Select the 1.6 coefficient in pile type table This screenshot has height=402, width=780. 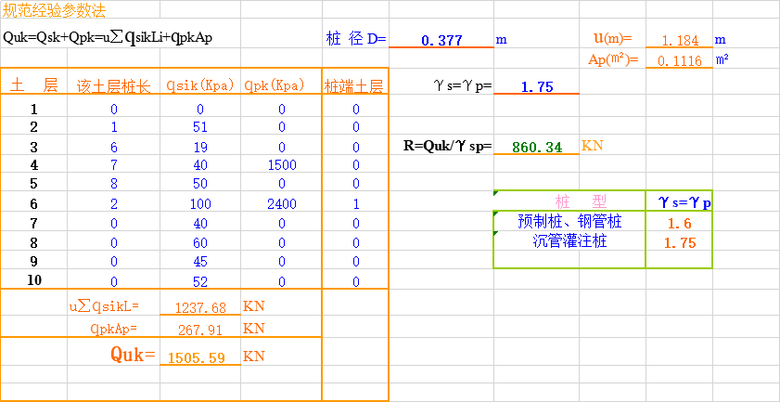(679, 223)
